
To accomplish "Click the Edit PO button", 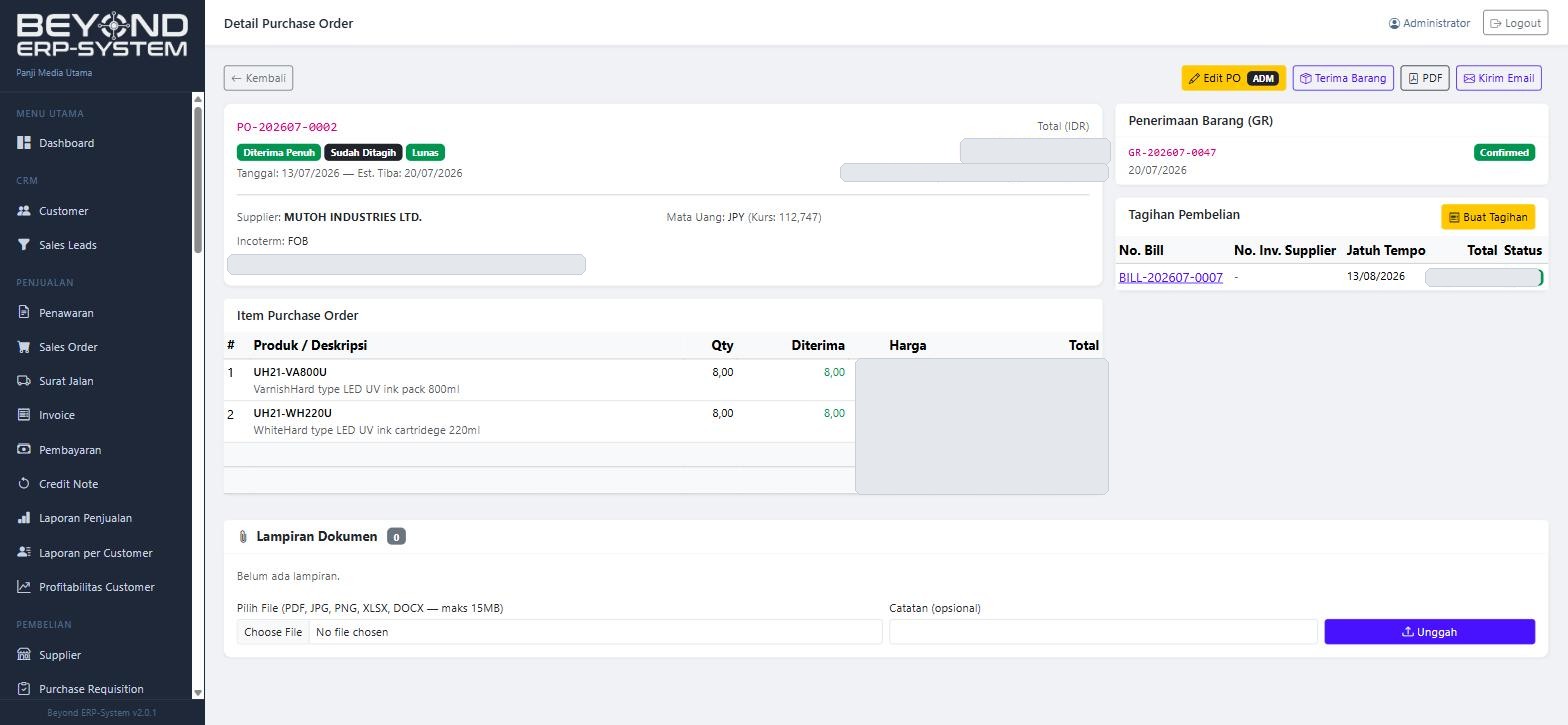I will click(1233, 78).
